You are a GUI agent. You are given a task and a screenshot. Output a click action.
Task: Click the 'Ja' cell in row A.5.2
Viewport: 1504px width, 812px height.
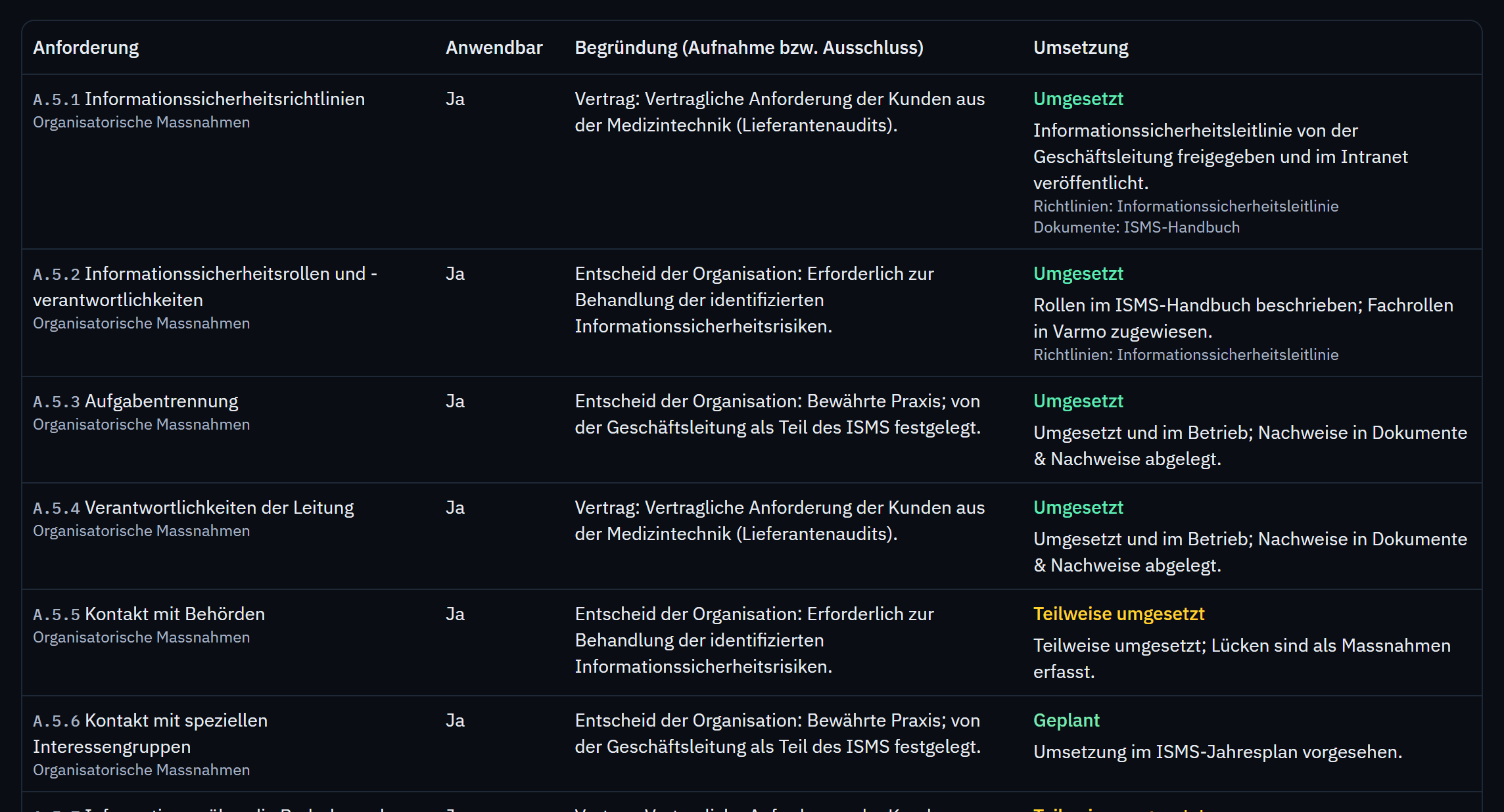click(x=455, y=274)
